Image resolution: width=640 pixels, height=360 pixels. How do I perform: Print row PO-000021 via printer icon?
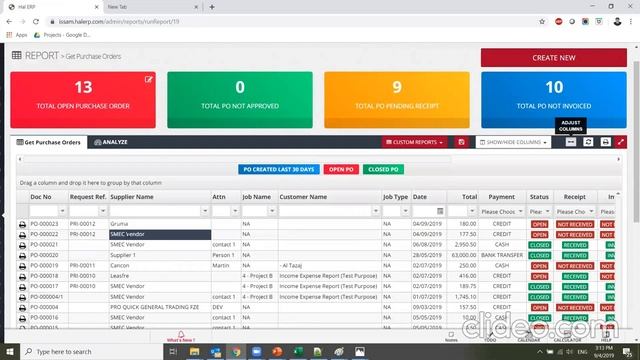point(22,245)
